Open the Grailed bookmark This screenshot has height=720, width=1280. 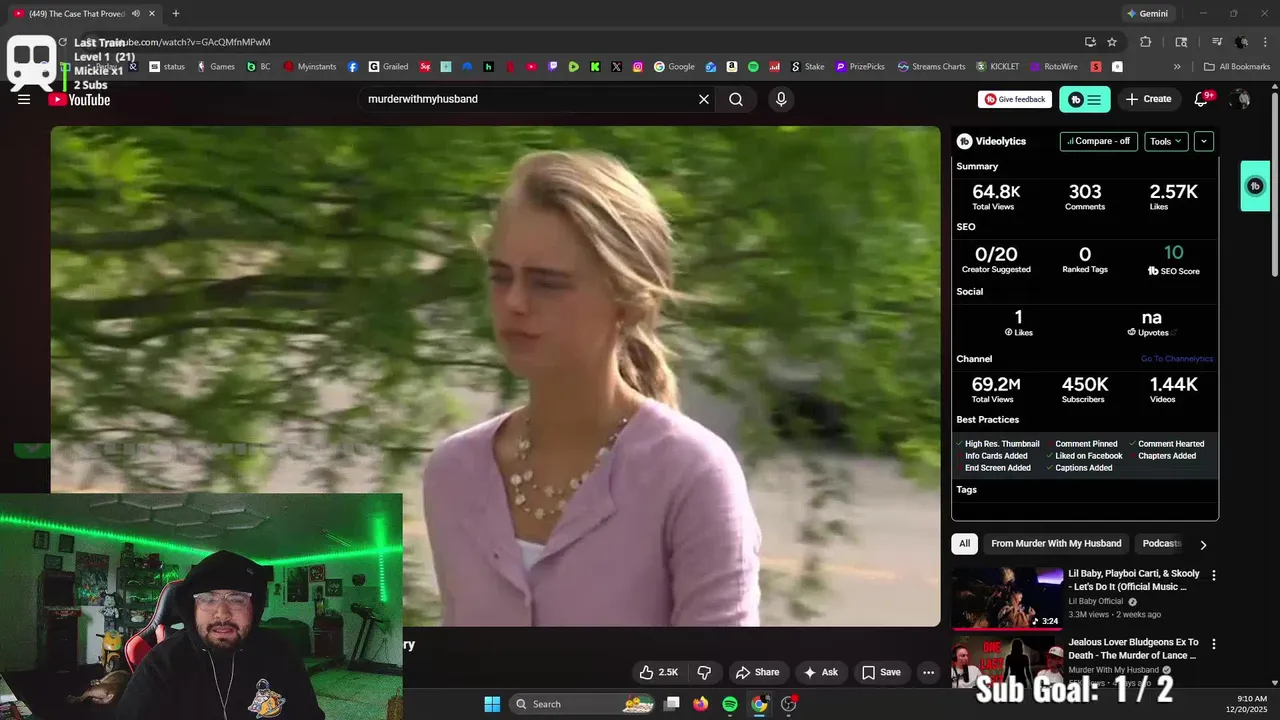(388, 67)
